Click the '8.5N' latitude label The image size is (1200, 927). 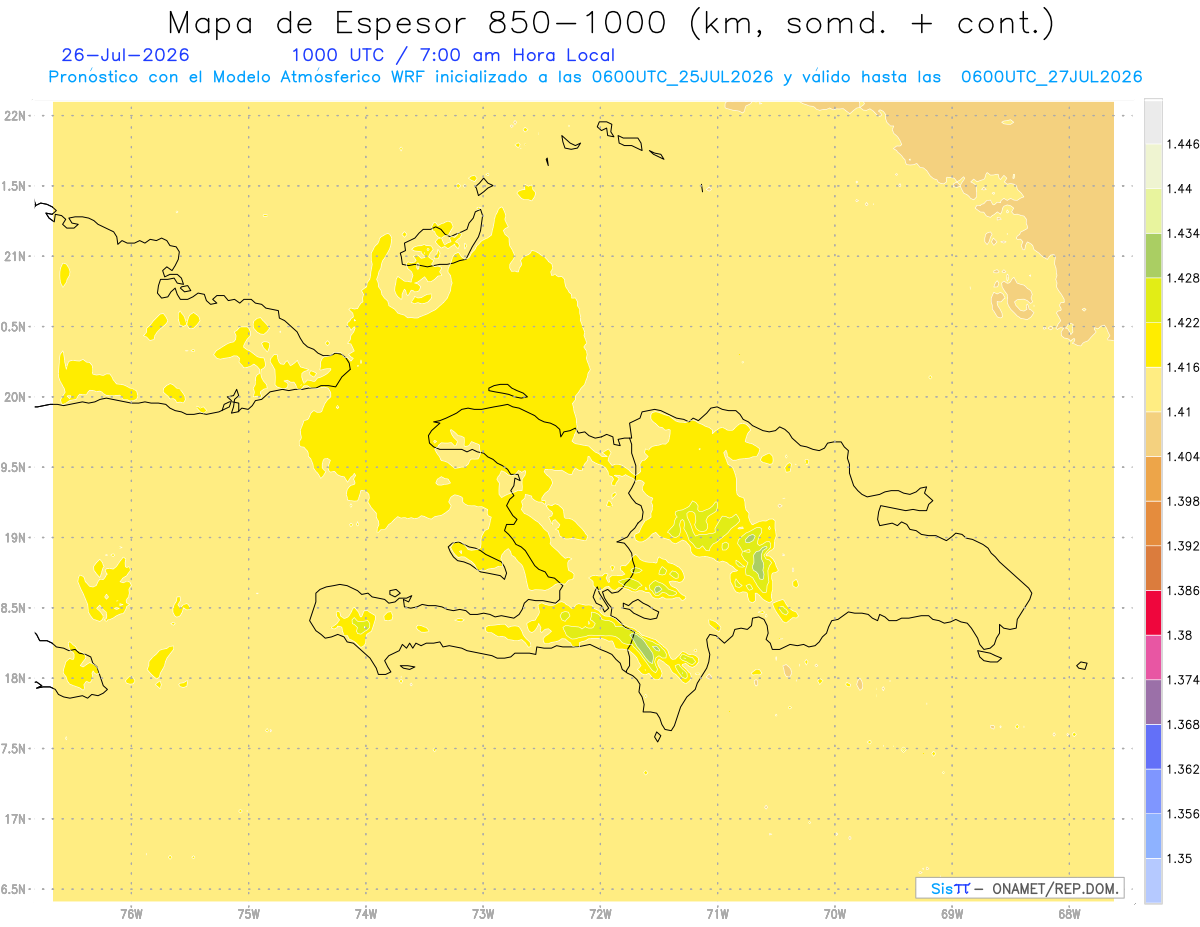15,608
